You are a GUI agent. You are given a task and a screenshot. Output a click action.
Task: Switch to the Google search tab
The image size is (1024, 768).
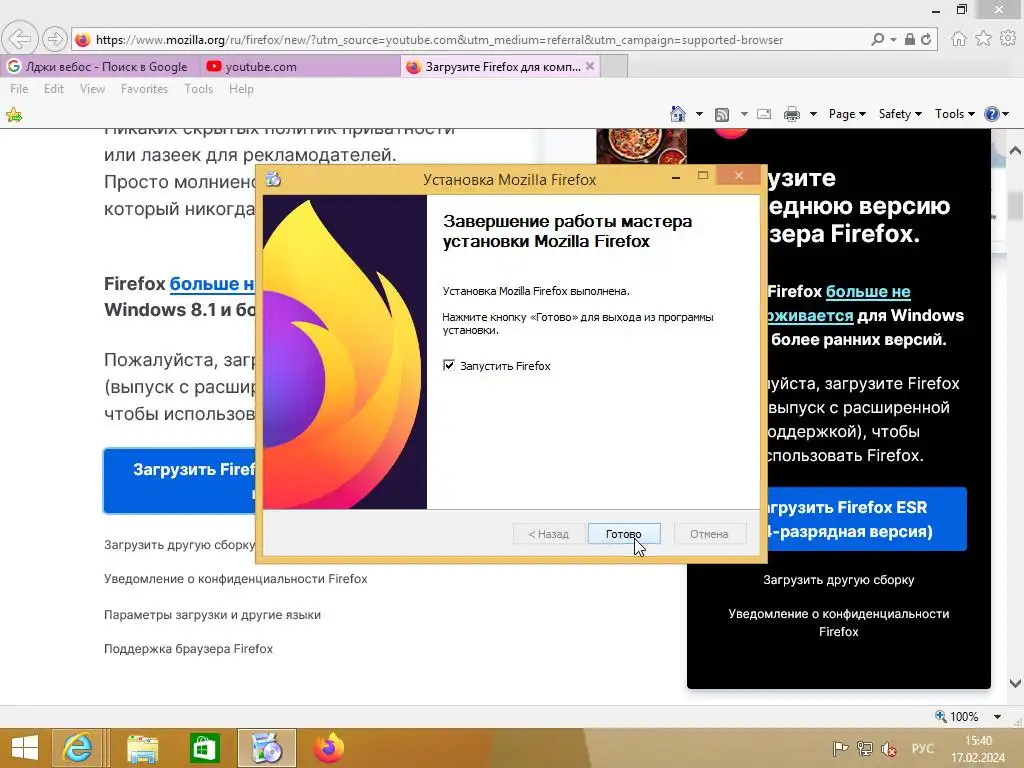pos(100,66)
